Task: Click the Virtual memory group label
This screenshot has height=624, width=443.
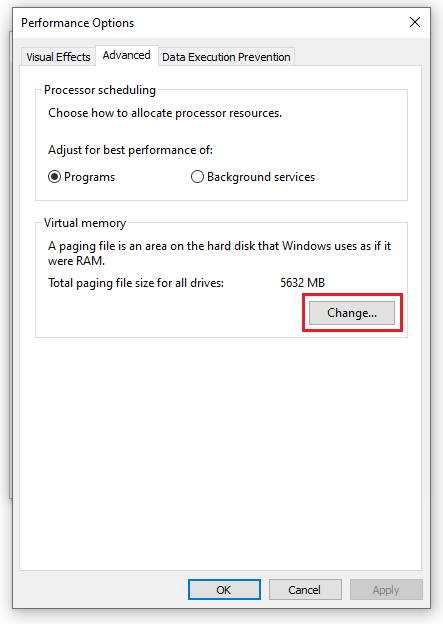Action: [85, 223]
